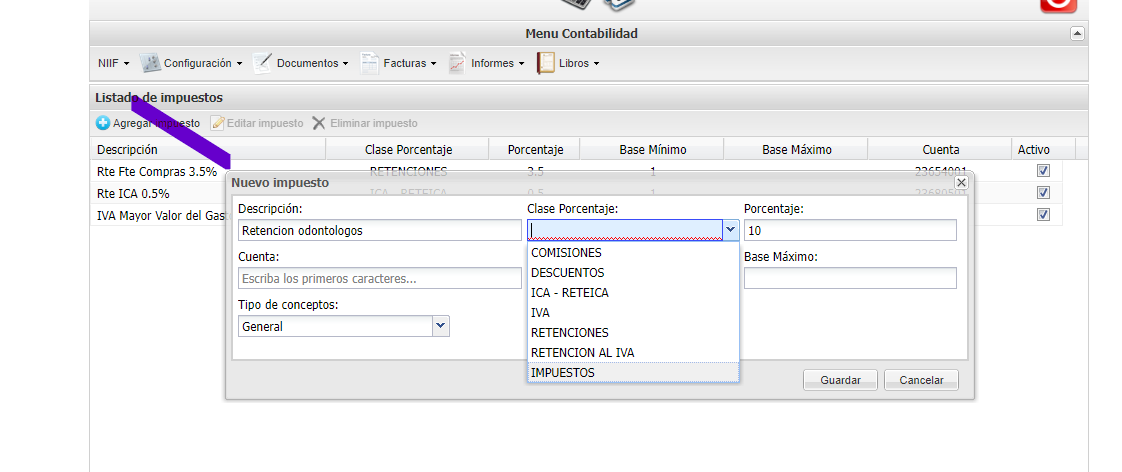Click Eliminar impuesto label in toolbar
This screenshot has width=1122, height=472.
click(x=374, y=123)
